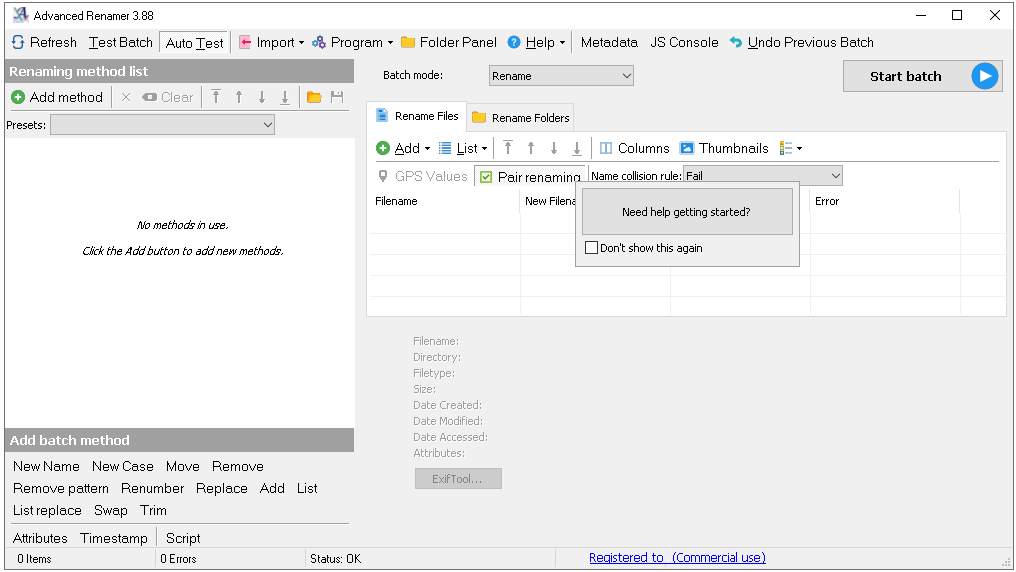This screenshot has height=572, width=1016.
Task: Toggle Pair renaming option
Action: pos(530,177)
